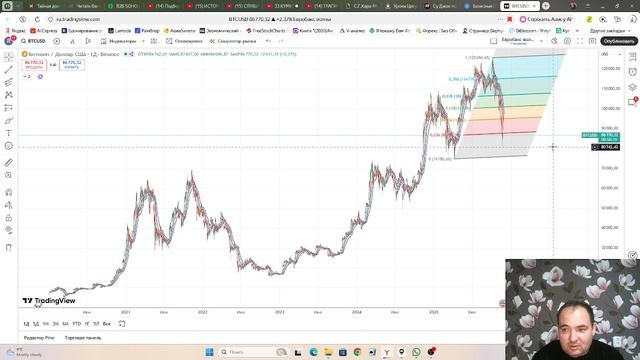640x360 pixels.
Task: Open the Торговая панель tab
Action: (83, 338)
